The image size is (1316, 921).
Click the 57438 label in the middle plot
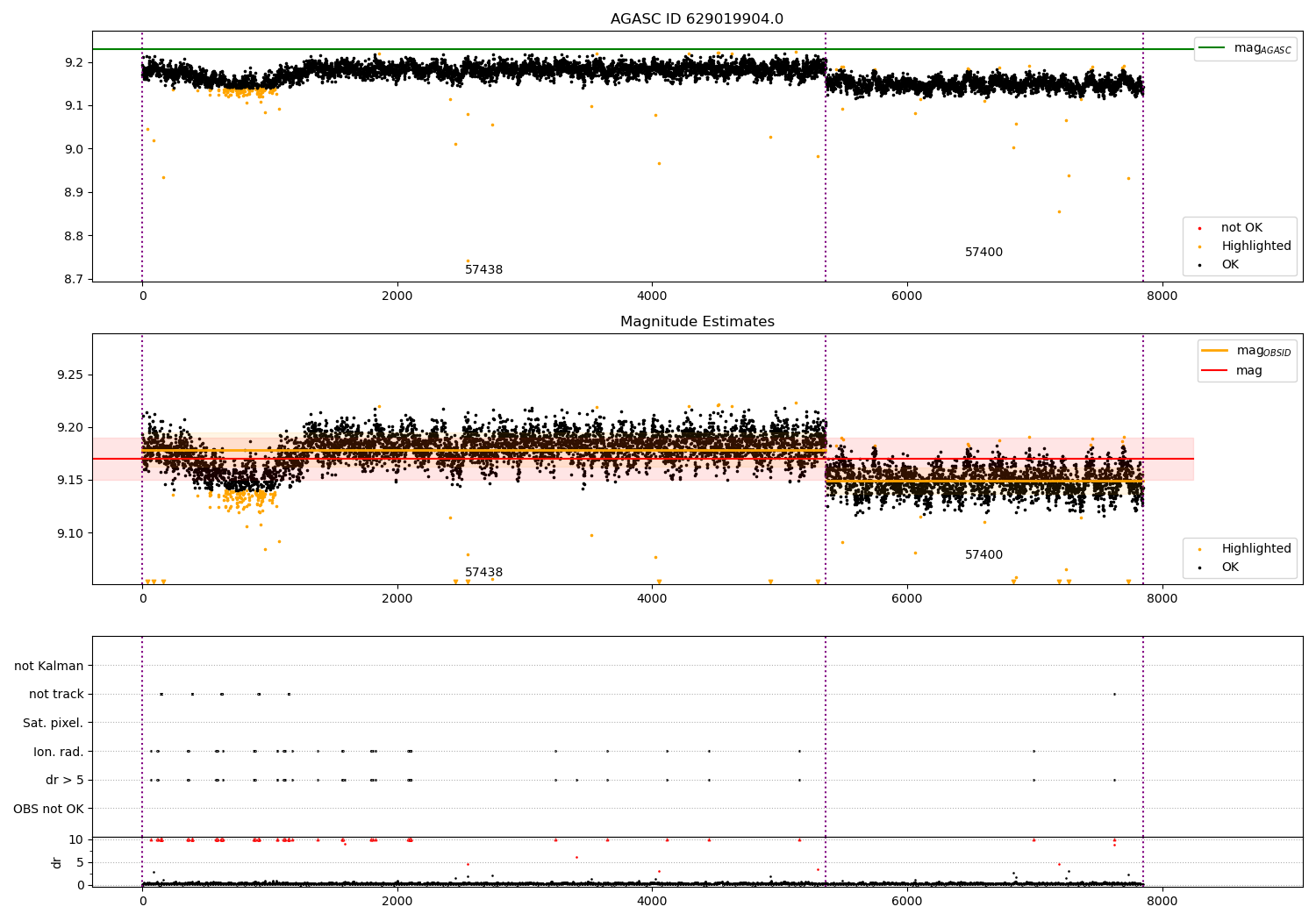click(x=483, y=573)
